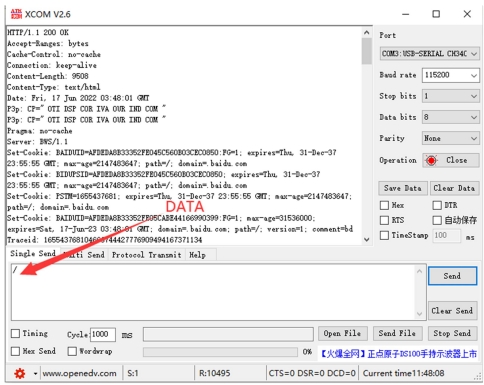Image resolution: width=484 pixels, height=385 pixels.
Task: Toggle the RTS checkbox
Action: [384, 220]
